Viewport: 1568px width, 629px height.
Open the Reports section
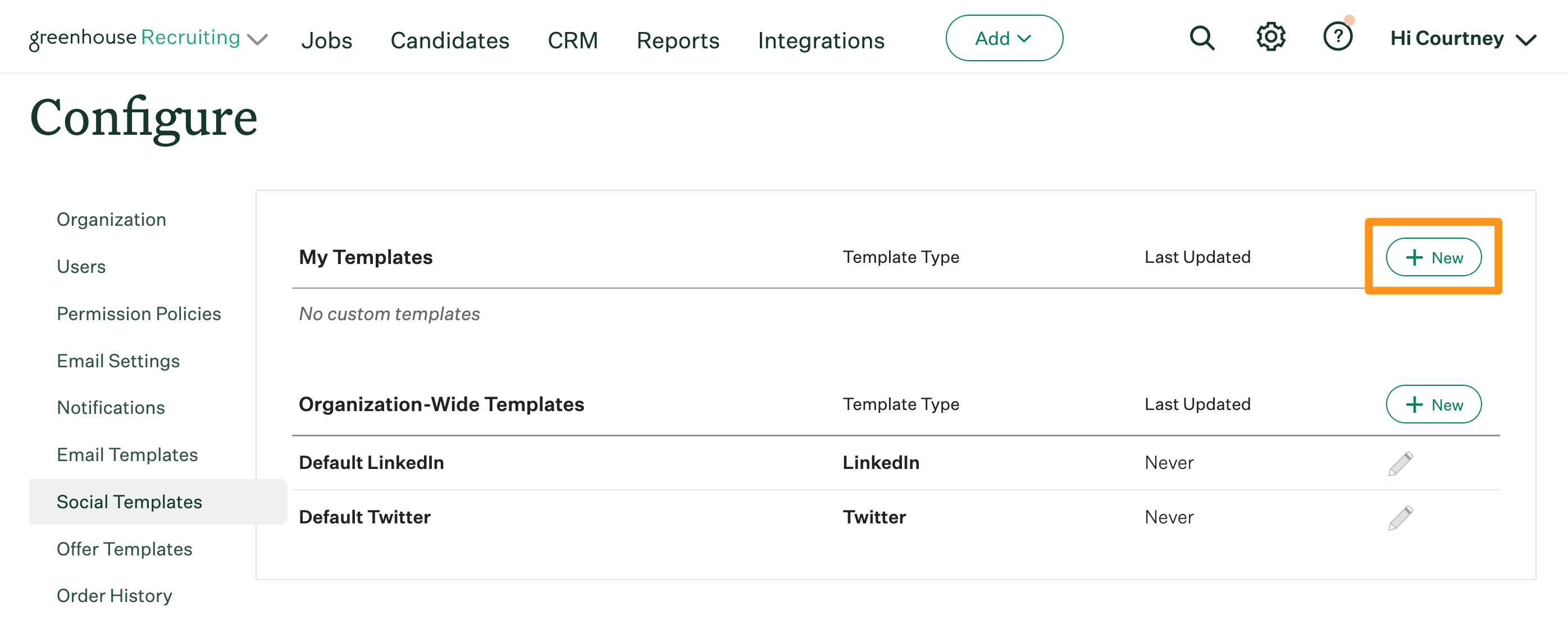tap(677, 40)
